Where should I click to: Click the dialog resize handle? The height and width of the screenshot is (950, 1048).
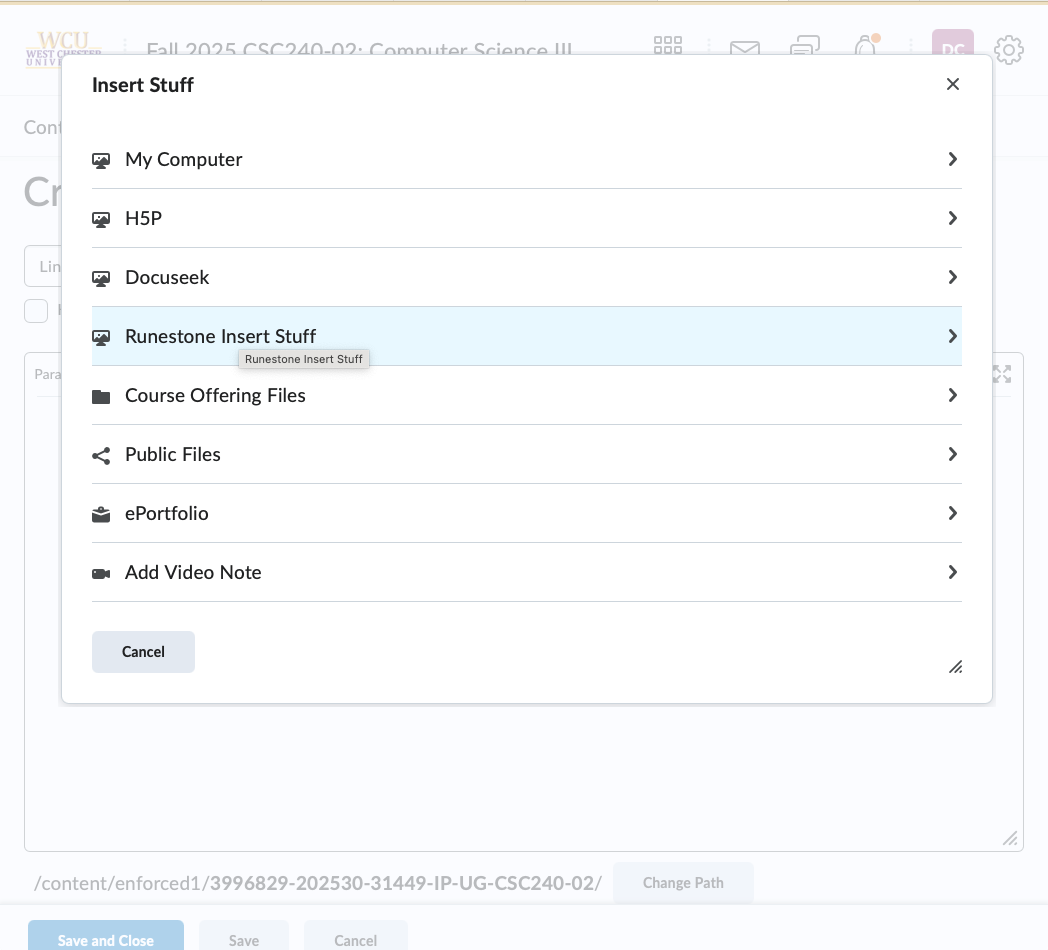click(956, 666)
